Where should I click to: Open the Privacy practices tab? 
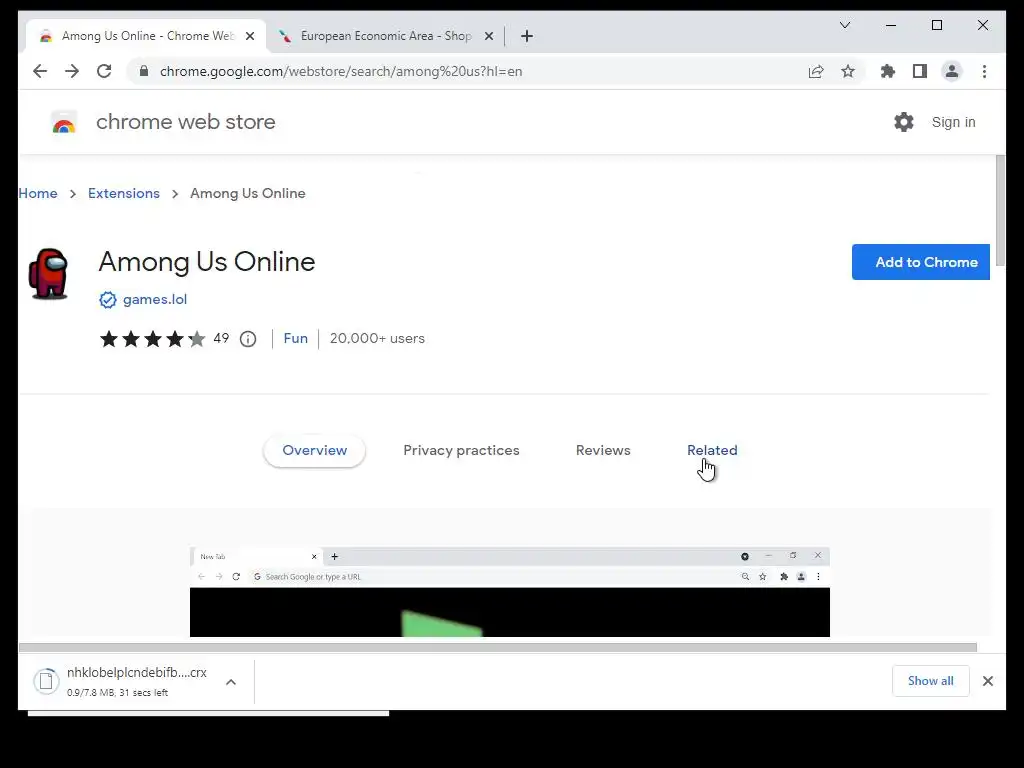461,451
